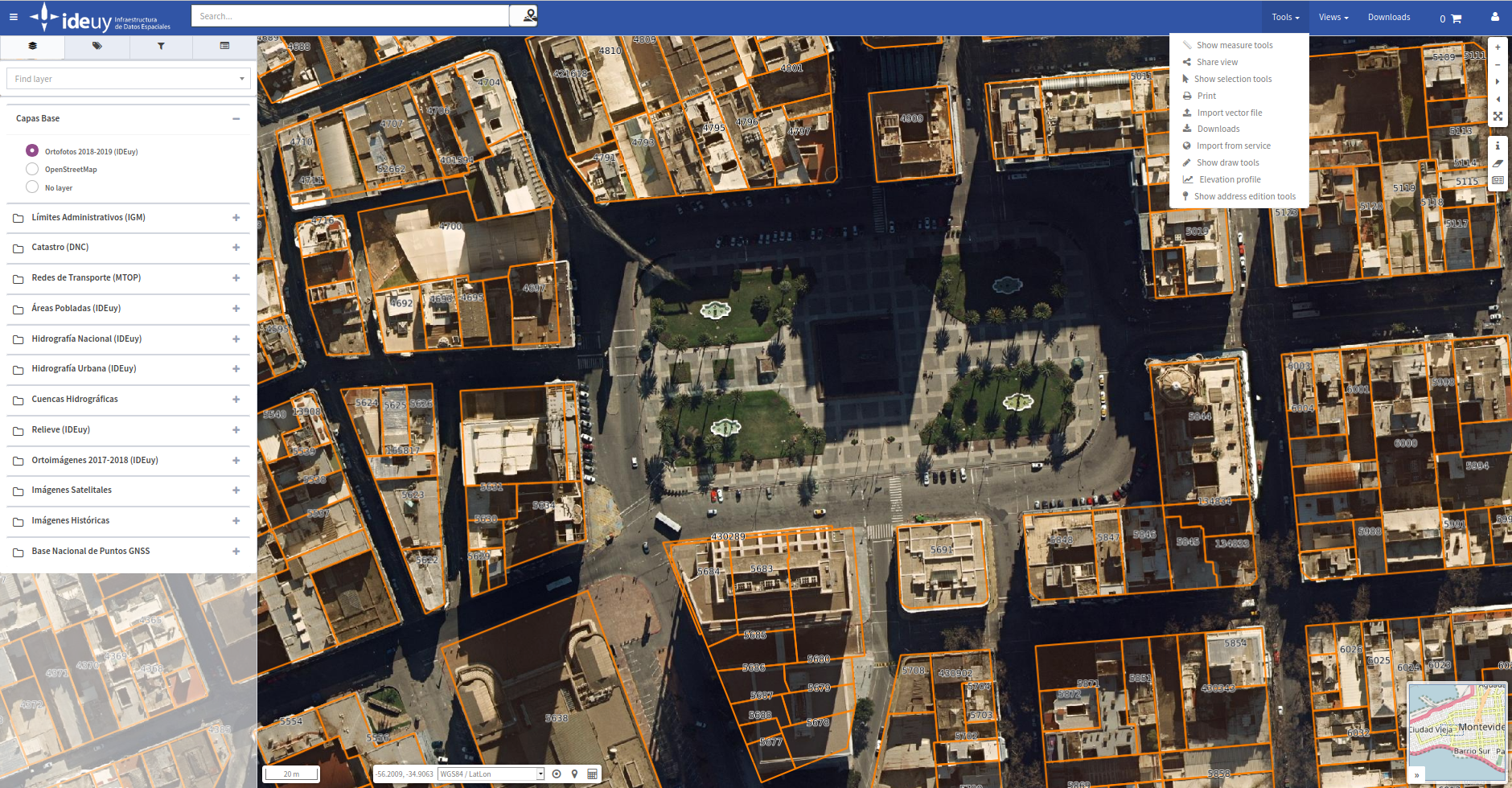Click the user account icon
The image size is (1512, 788).
(1495, 17)
